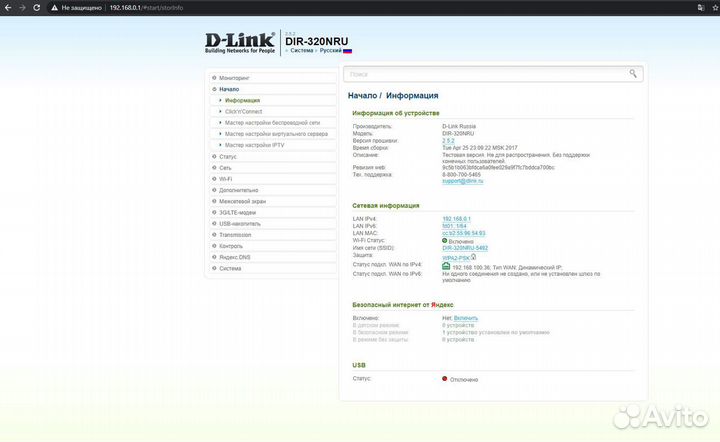The height and width of the screenshot is (442, 720).
Task: Click the USB Отключено status text
Action: pyautogui.click(x=464, y=380)
